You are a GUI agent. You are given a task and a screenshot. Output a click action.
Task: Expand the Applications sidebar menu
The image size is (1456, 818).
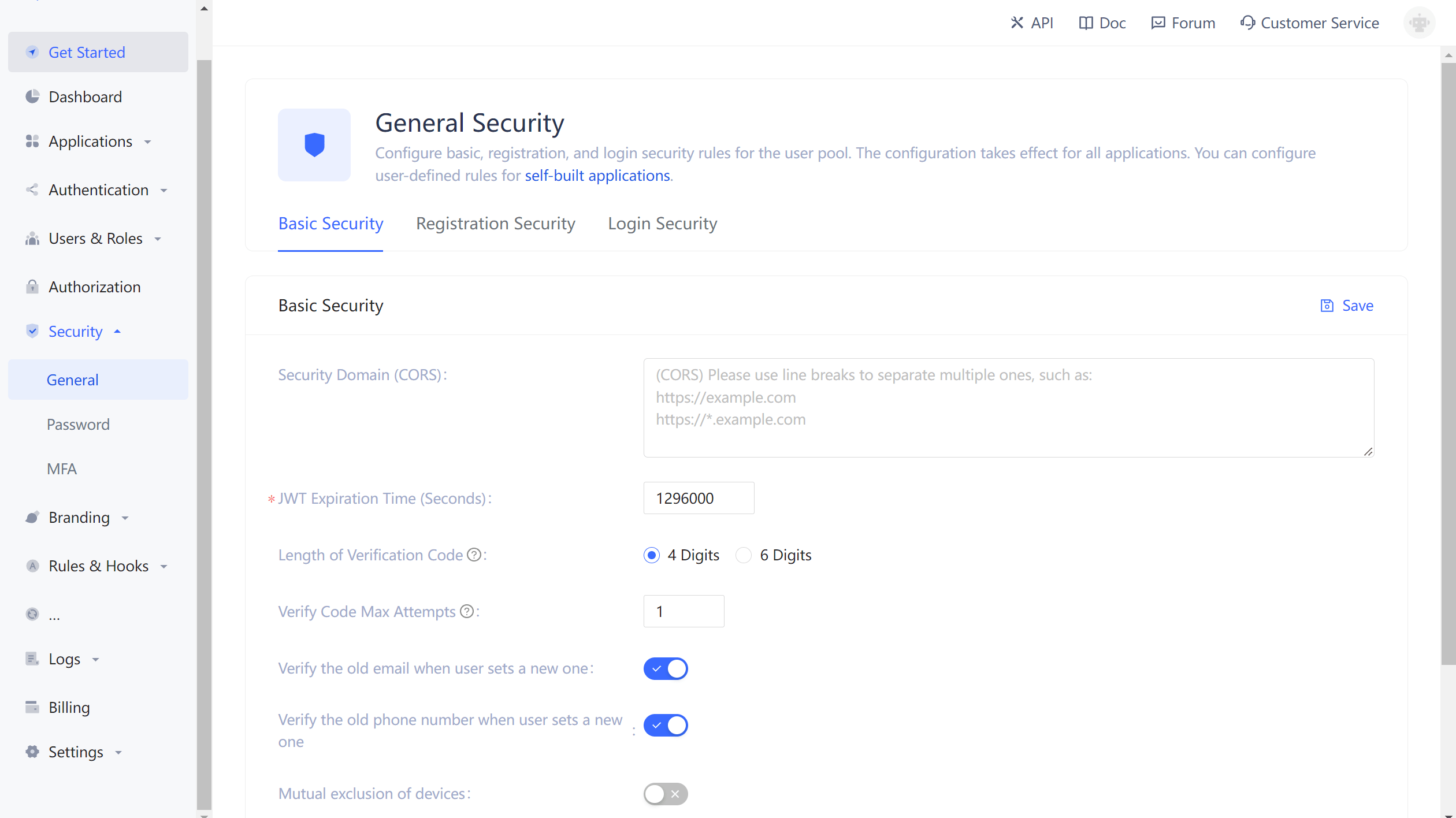(90, 142)
